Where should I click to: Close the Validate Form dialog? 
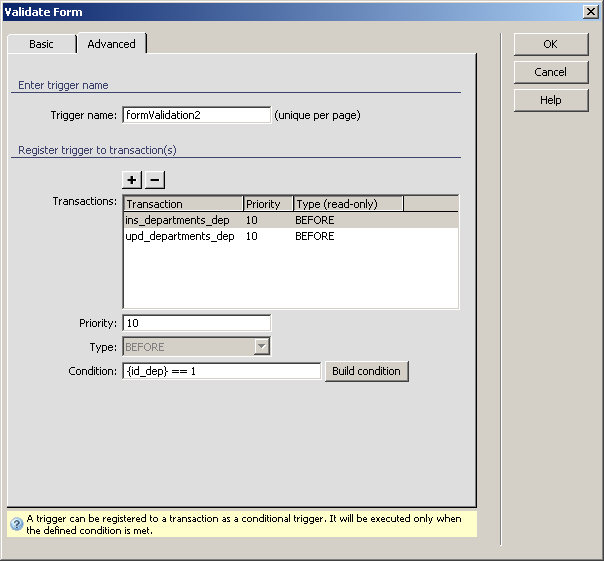(x=590, y=11)
